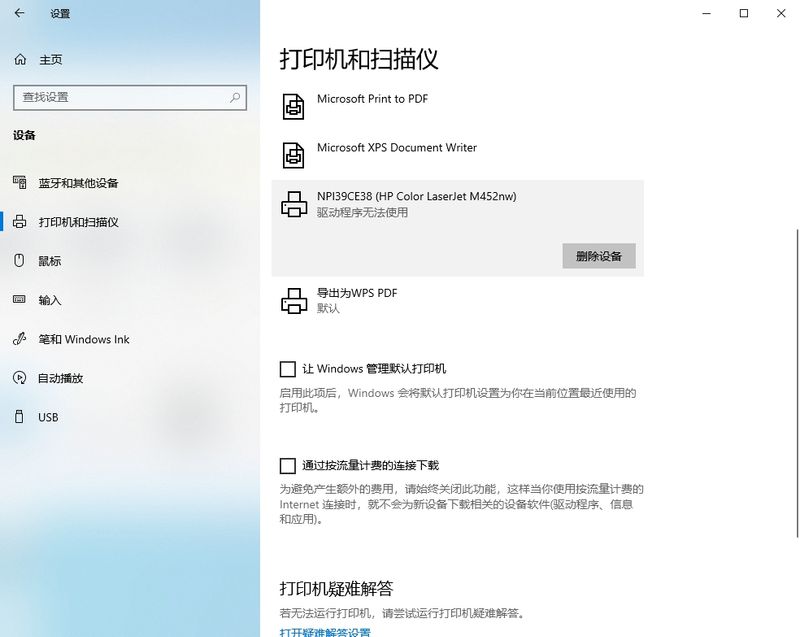
Task: Open the 输入 settings page
Action: (x=50, y=300)
